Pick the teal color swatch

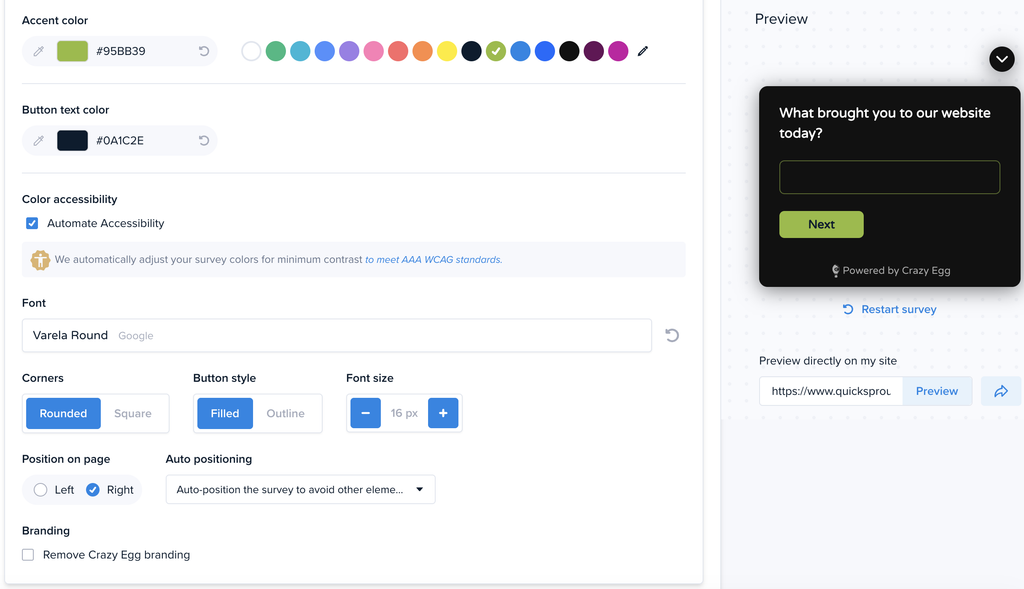coord(300,51)
